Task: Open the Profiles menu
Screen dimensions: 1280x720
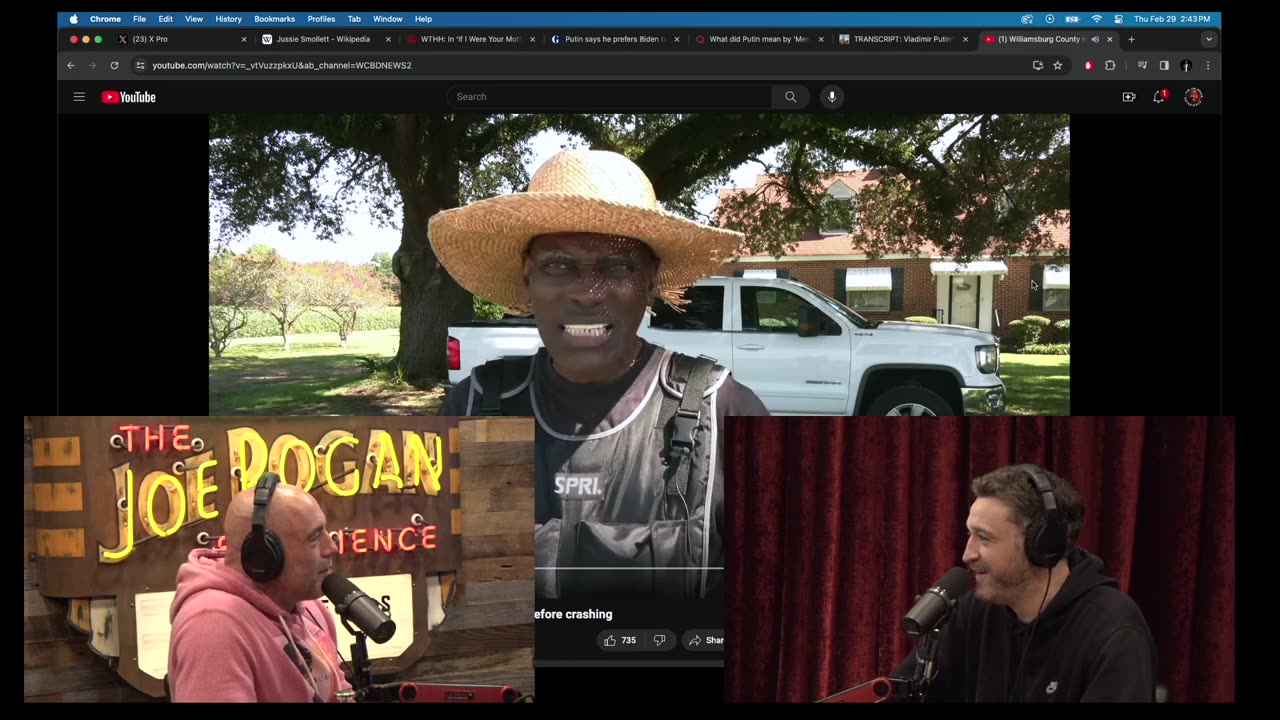Action: [321, 19]
